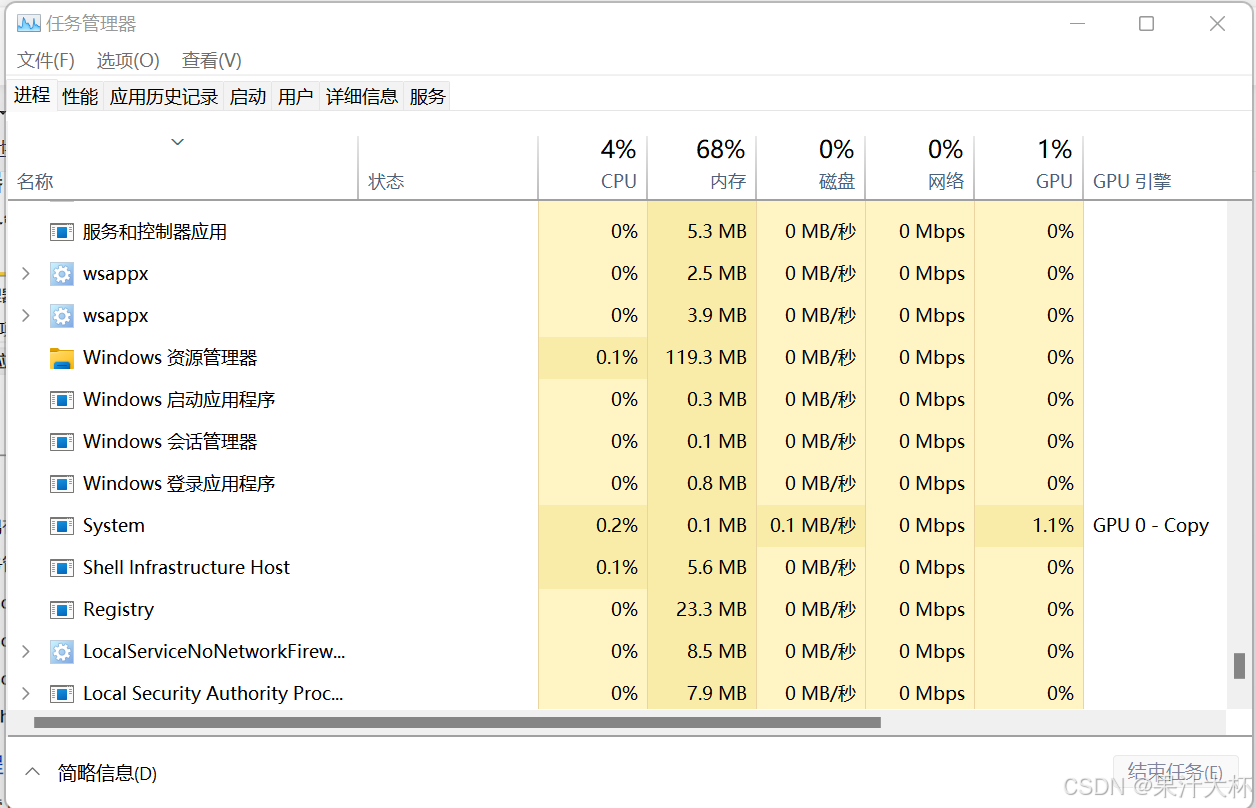1256x808 pixels.
Task: Click the Local Security Authority Process icon
Action: click(62, 694)
